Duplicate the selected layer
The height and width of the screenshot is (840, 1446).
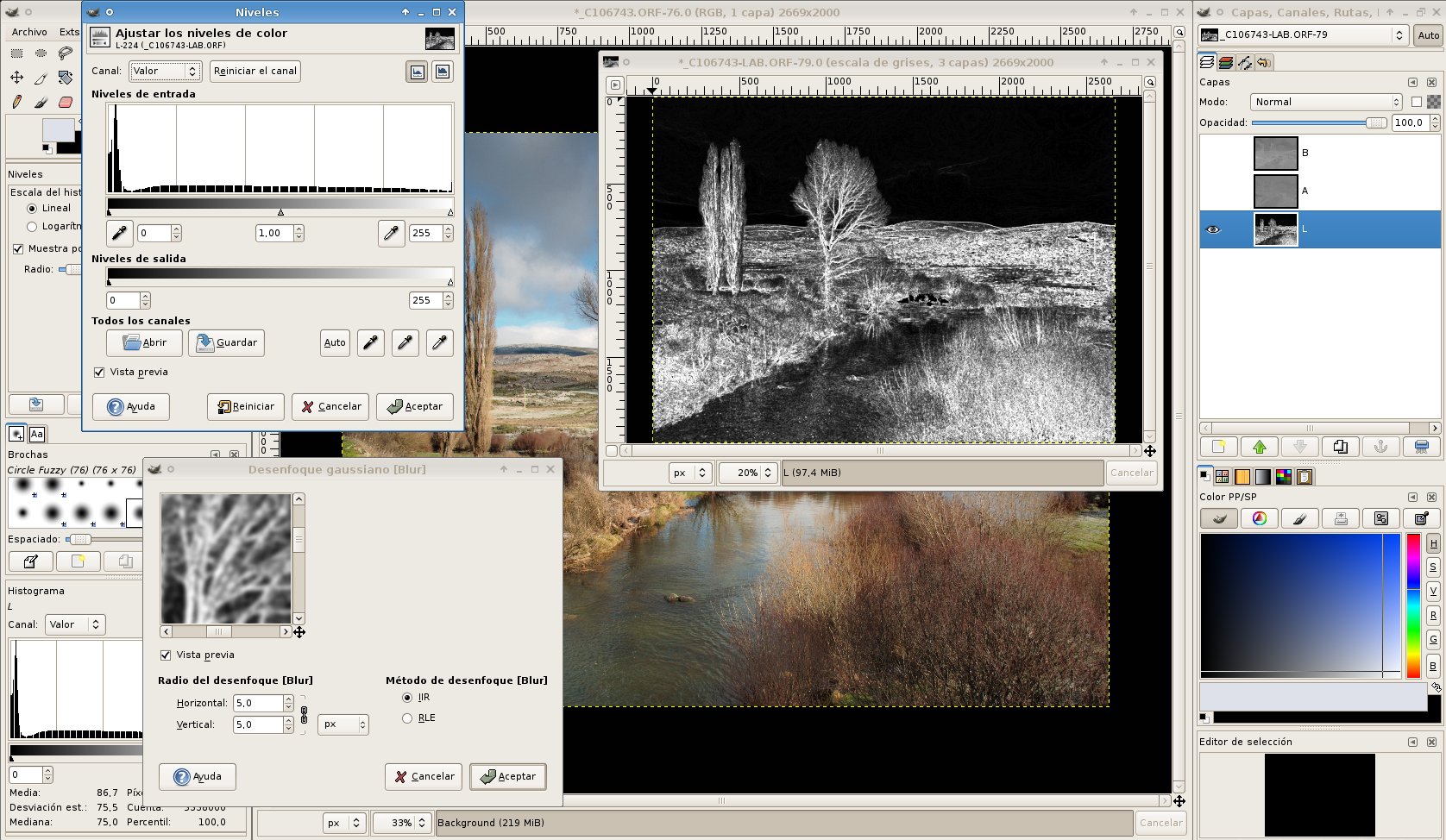[1341, 447]
